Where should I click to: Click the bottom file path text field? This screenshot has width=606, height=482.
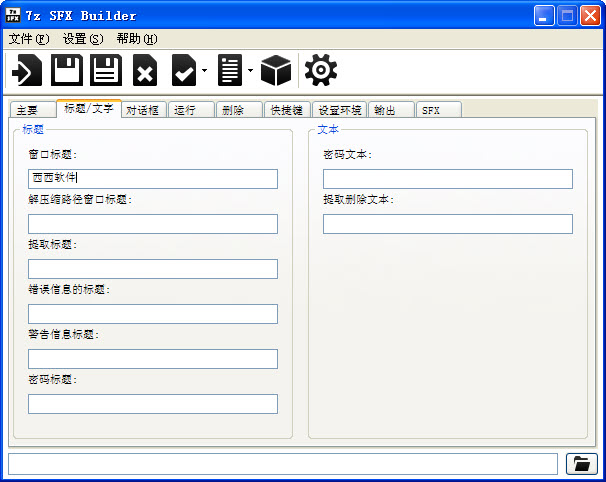(x=283, y=464)
